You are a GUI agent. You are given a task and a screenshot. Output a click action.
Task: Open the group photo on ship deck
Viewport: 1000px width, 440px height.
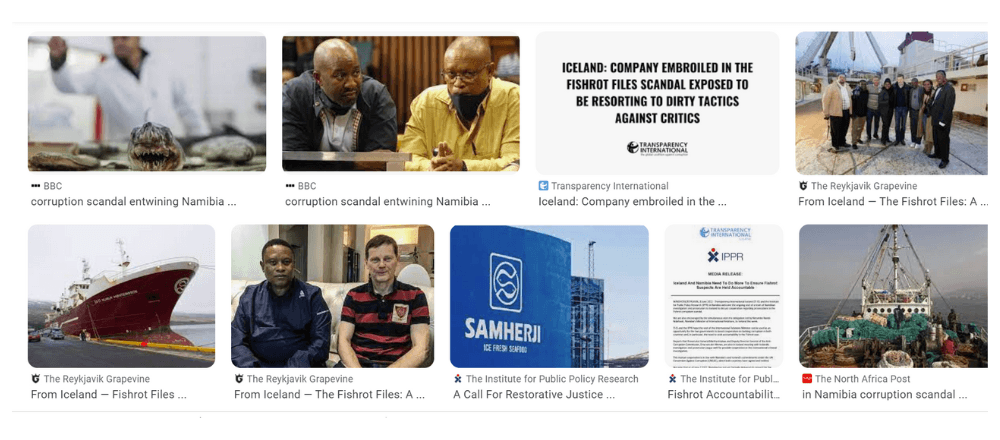893,103
